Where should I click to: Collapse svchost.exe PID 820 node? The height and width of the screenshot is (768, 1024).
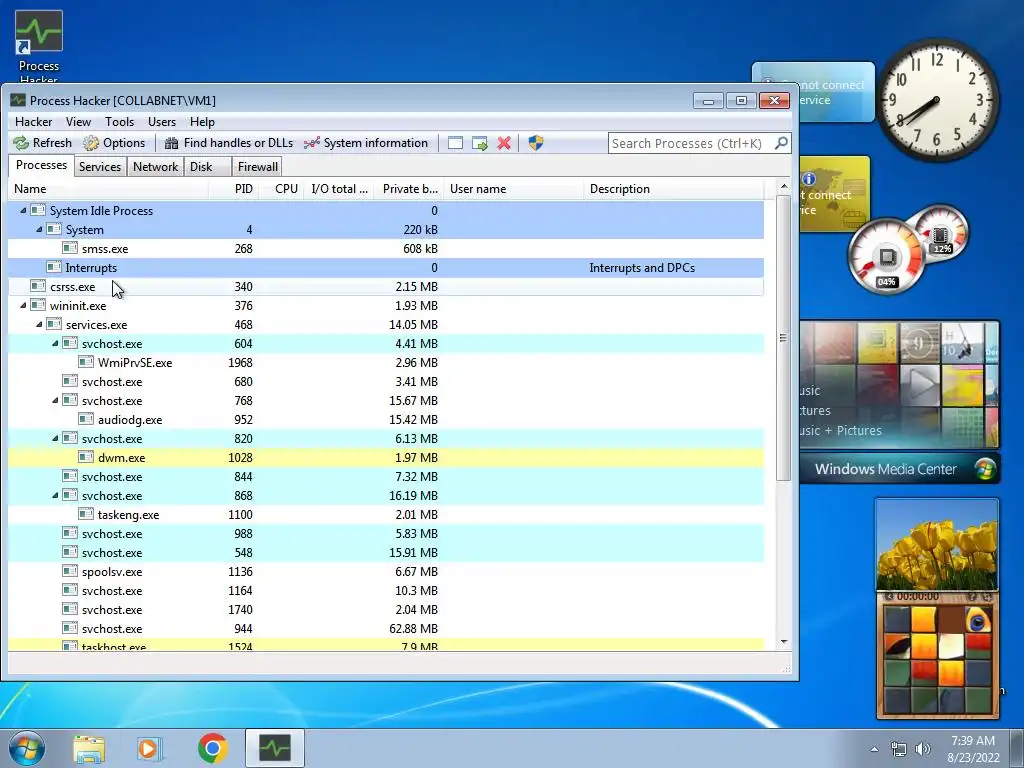click(56, 438)
